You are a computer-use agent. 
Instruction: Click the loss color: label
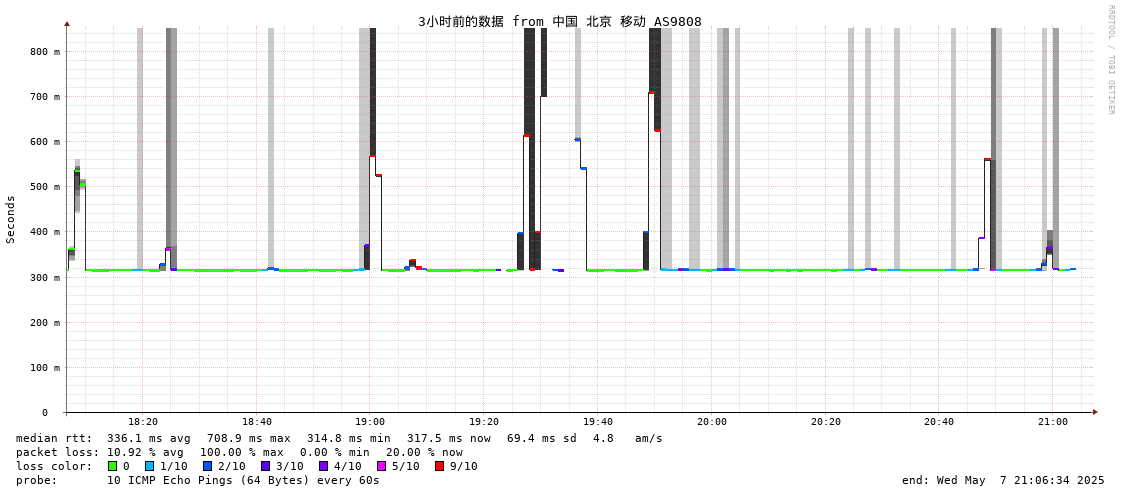[x=54, y=466]
